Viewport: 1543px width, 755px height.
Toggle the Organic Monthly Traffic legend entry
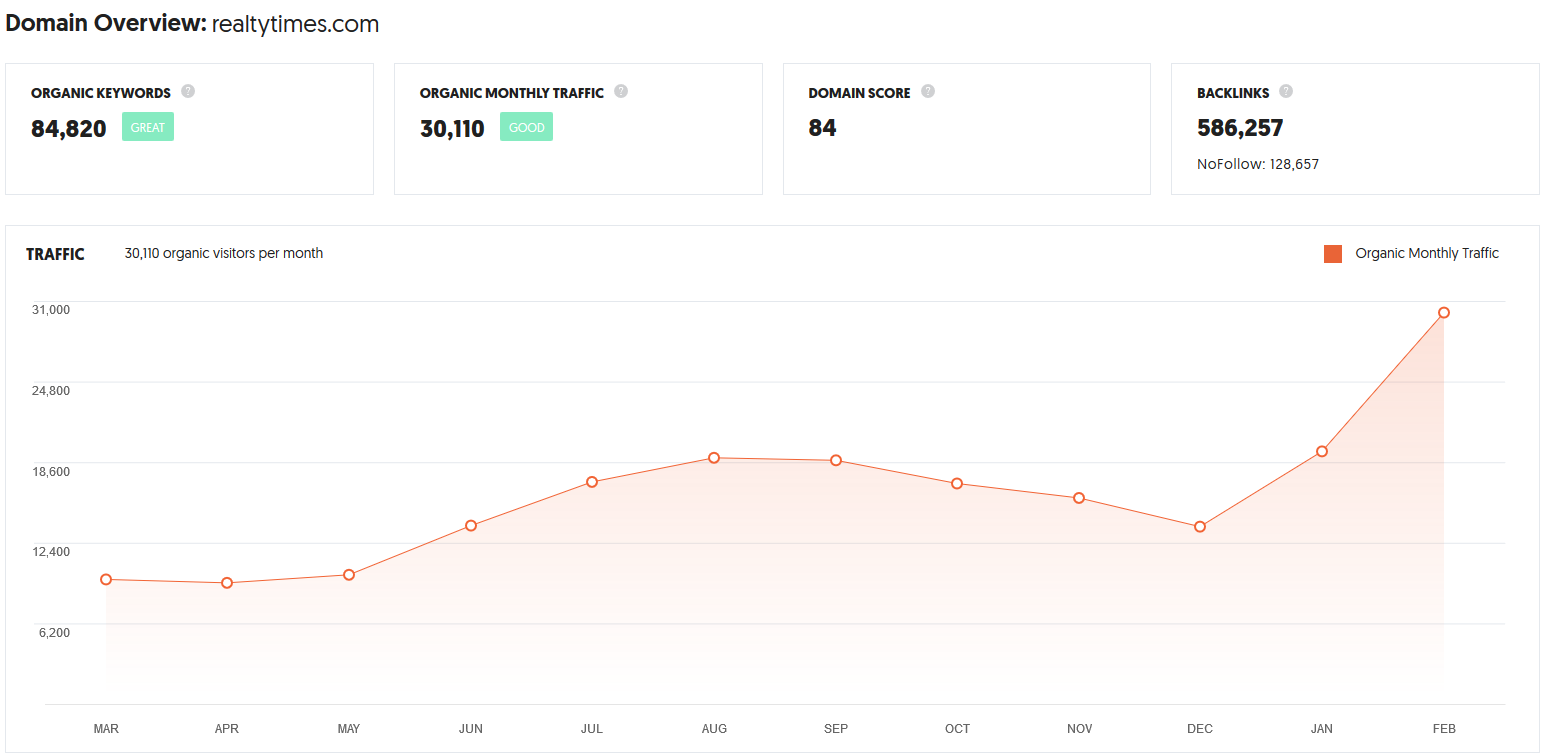[x=1427, y=253]
